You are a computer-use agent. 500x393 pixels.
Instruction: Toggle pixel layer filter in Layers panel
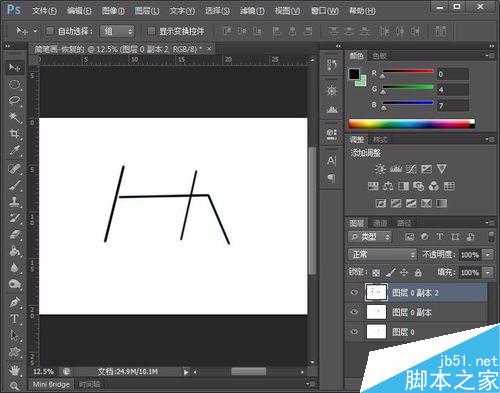(409, 237)
